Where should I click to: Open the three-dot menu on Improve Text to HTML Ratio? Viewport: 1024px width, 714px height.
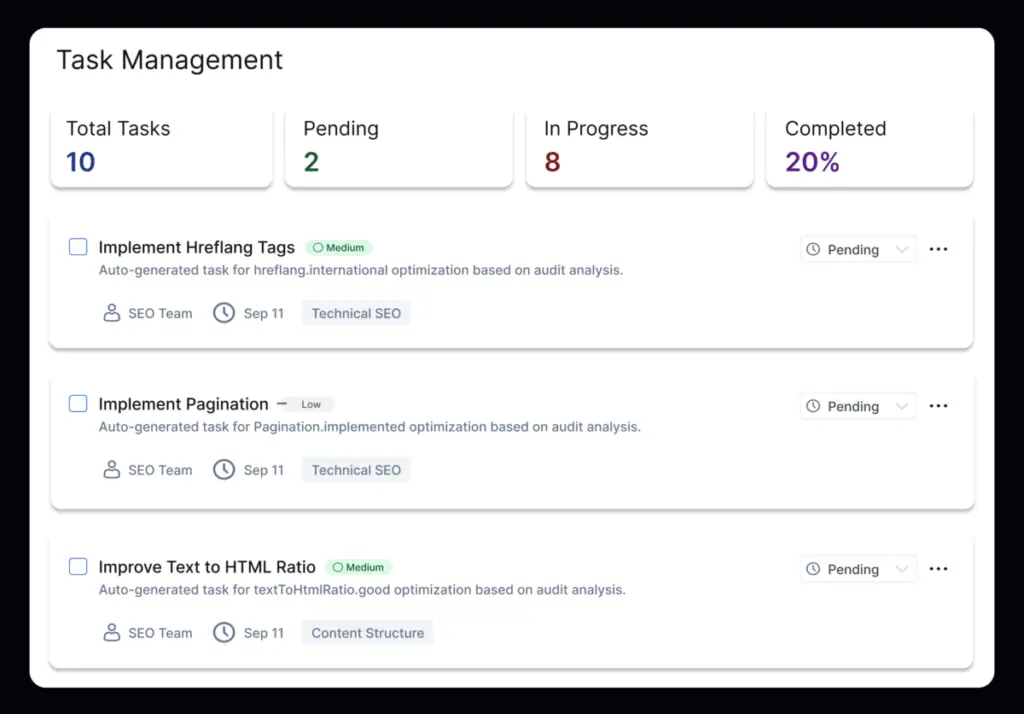pos(938,568)
